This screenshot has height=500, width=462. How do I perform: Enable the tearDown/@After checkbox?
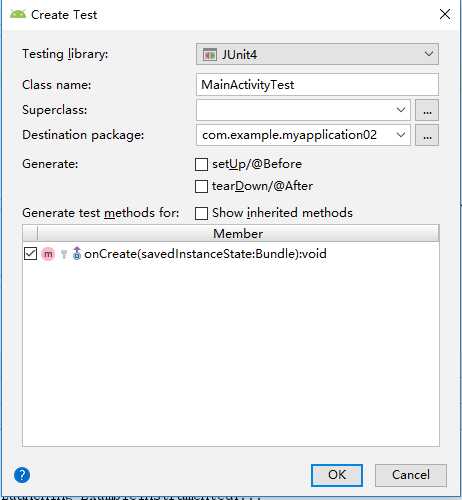[201, 186]
